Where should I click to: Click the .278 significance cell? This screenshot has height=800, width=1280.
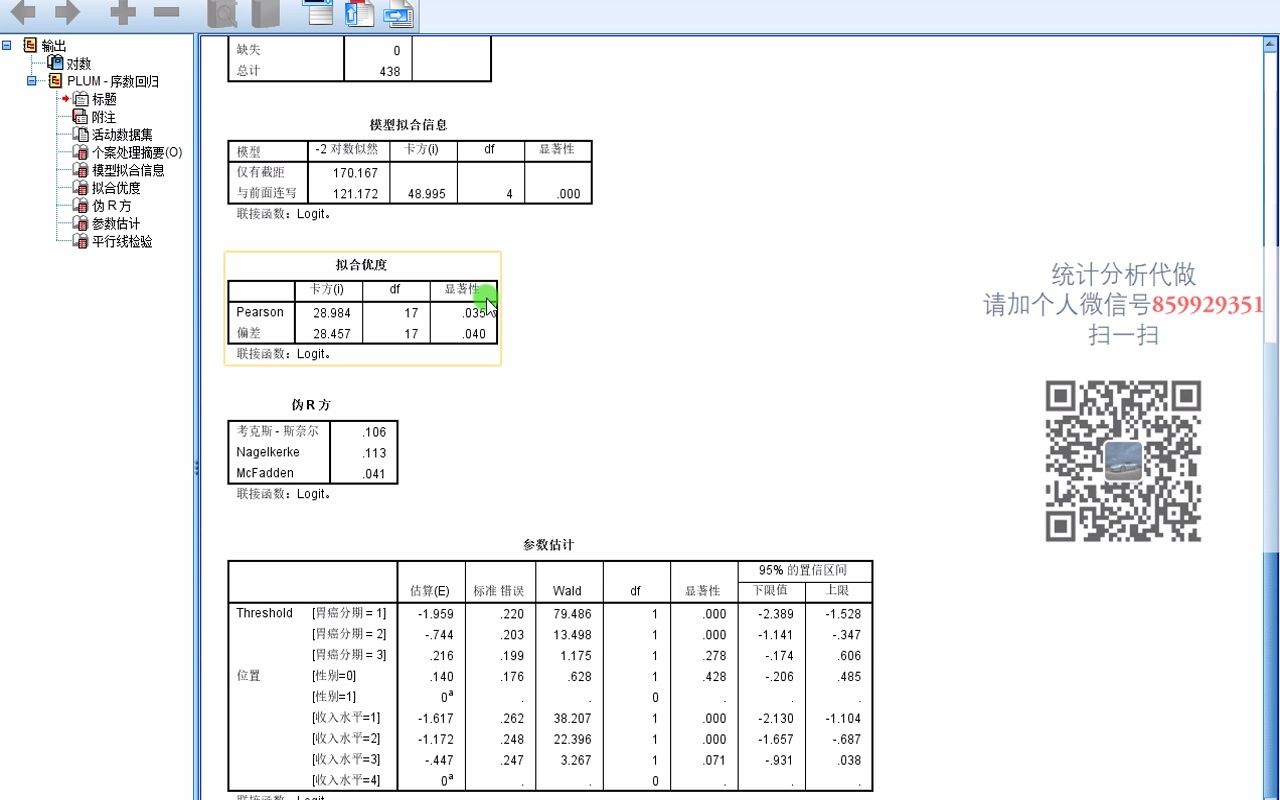[714, 656]
